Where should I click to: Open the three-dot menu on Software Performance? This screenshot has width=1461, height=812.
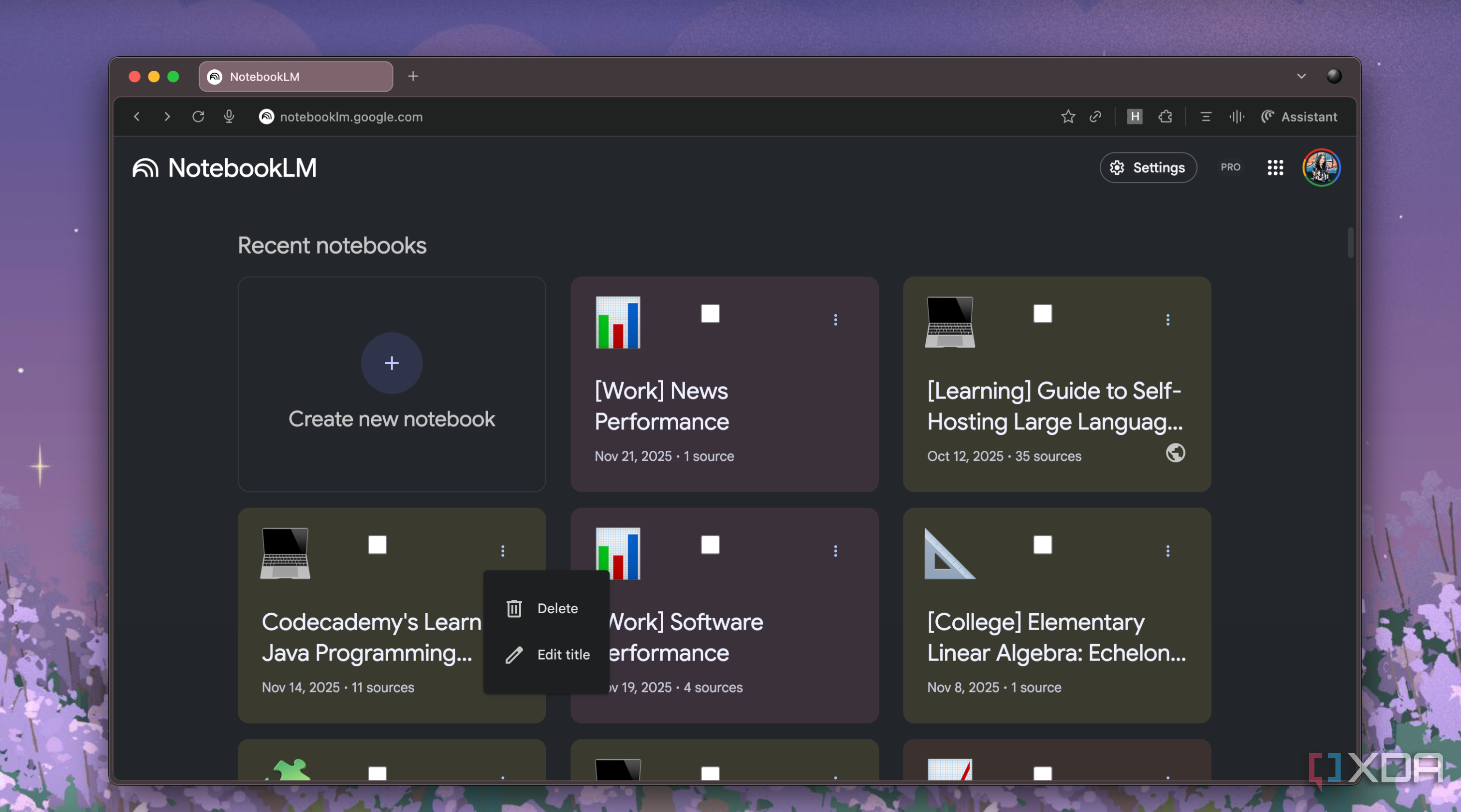pos(835,551)
